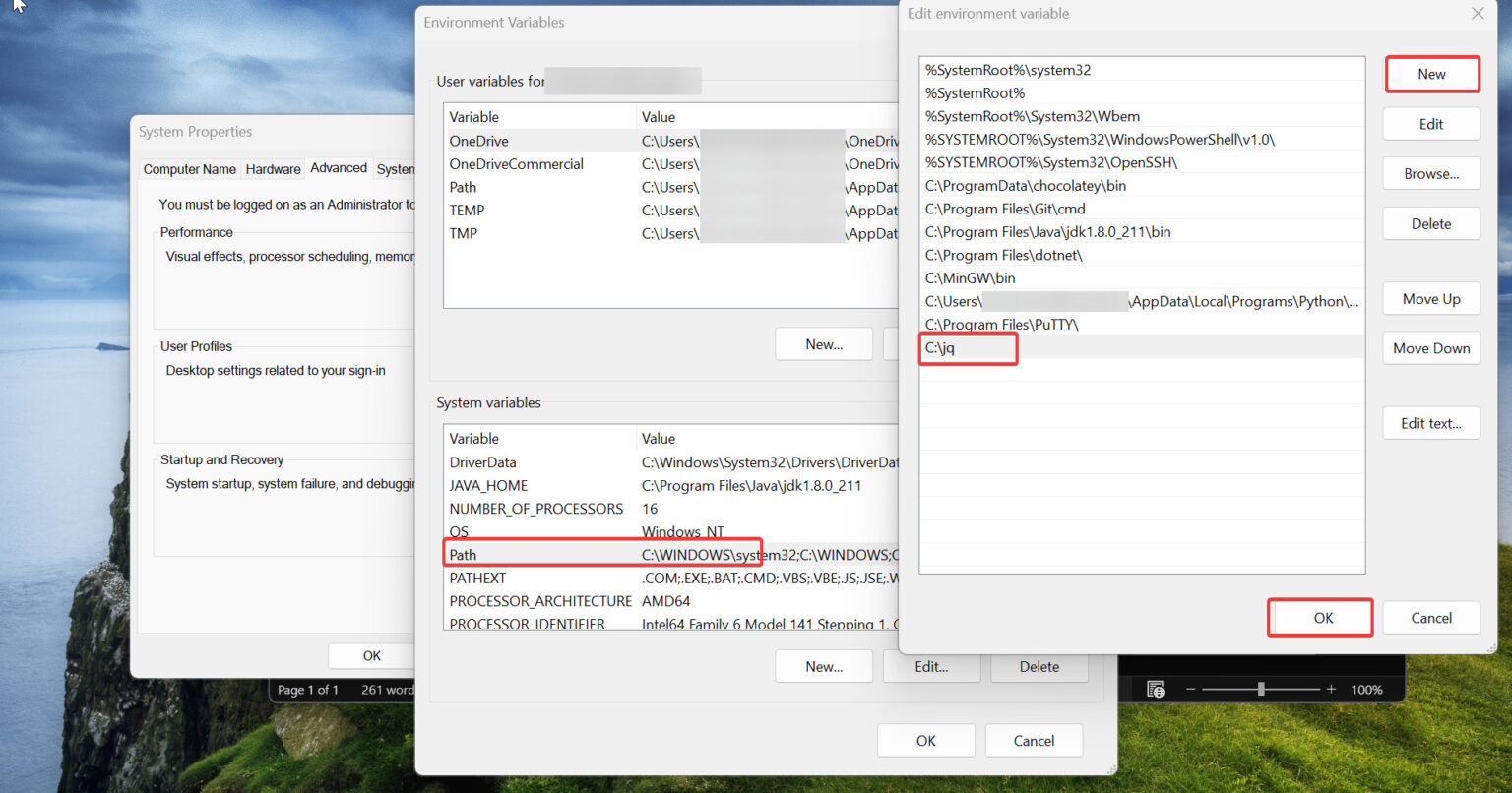Confirm changes with OK in Edit dialog
The height and width of the screenshot is (793, 1512).
tap(1320, 617)
